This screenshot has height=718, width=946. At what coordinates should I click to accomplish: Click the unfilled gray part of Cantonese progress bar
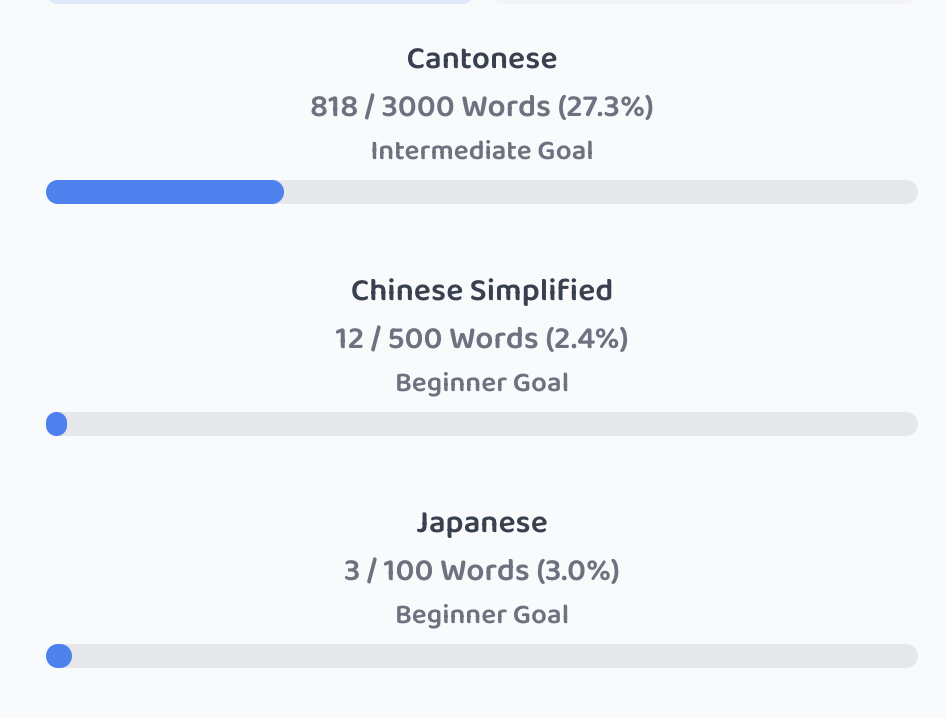point(600,192)
